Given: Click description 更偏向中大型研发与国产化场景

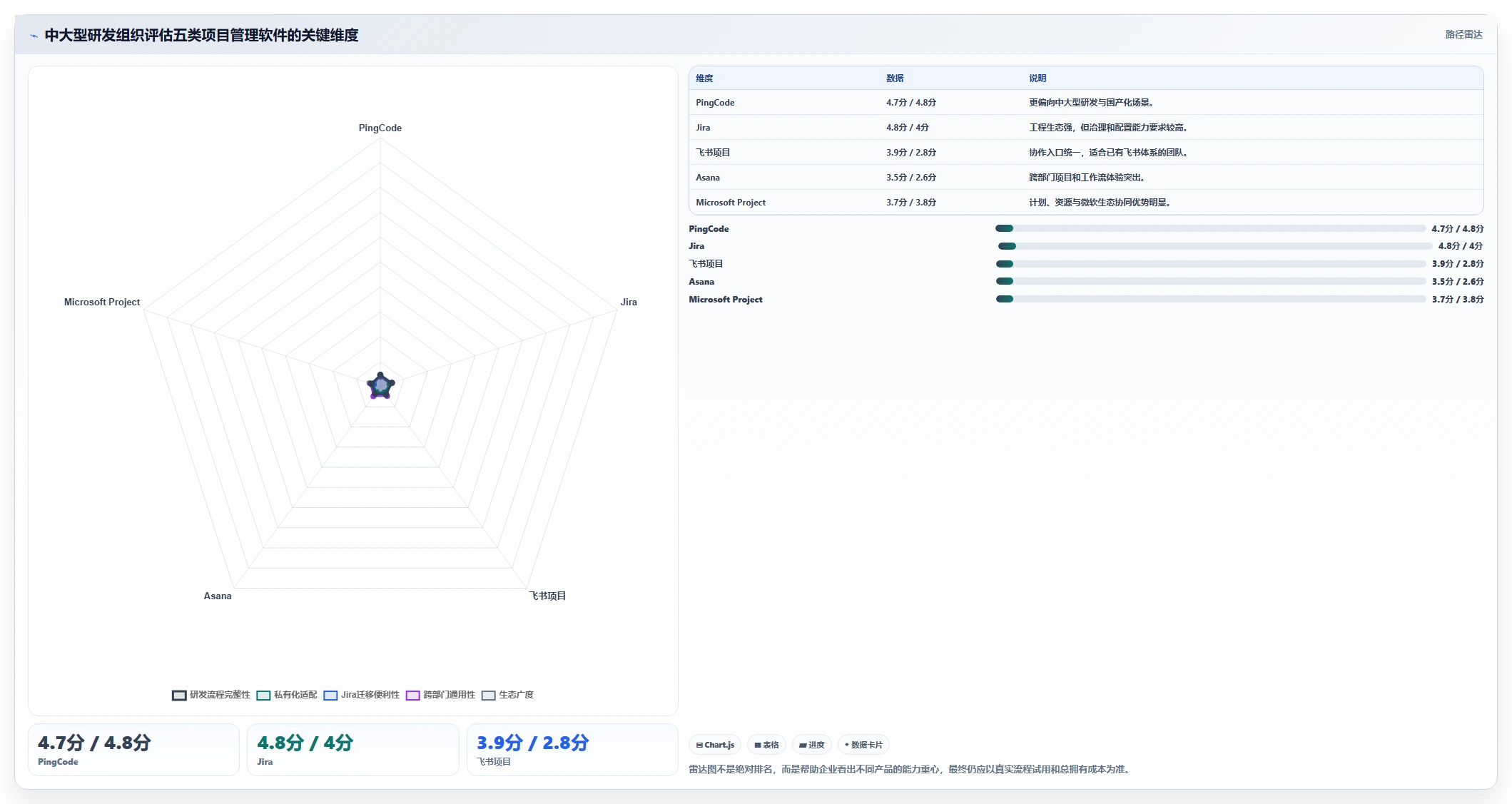Looking at the screenshot, I should tap(1092, 103).
